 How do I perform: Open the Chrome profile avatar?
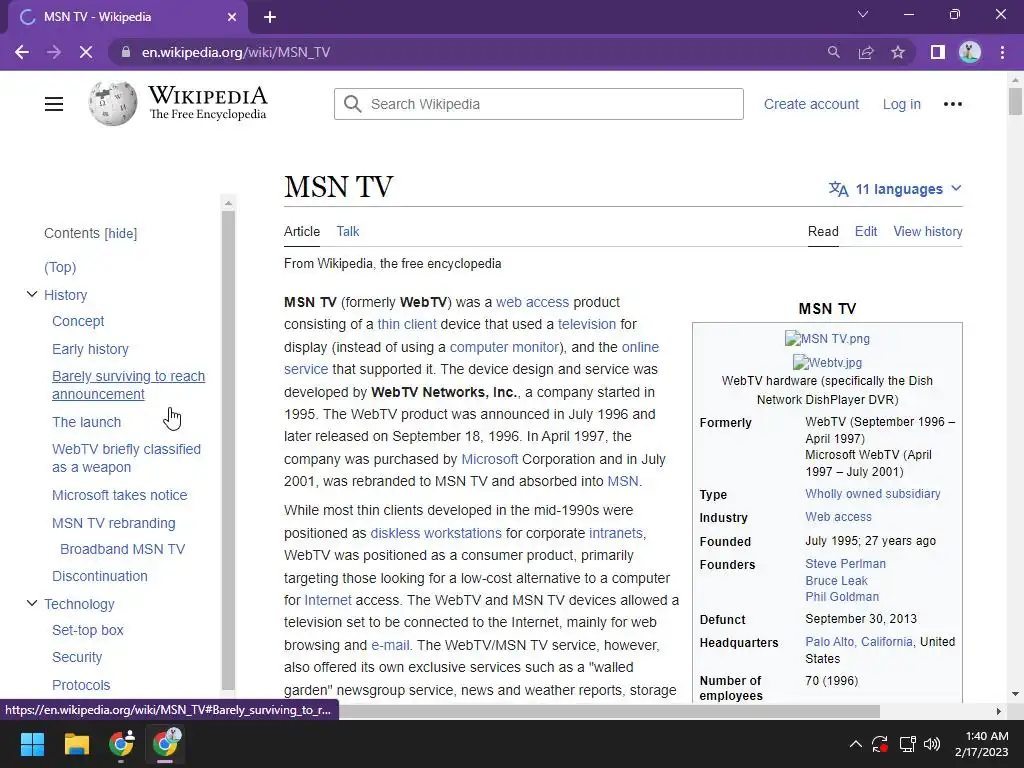click(970, 52)
